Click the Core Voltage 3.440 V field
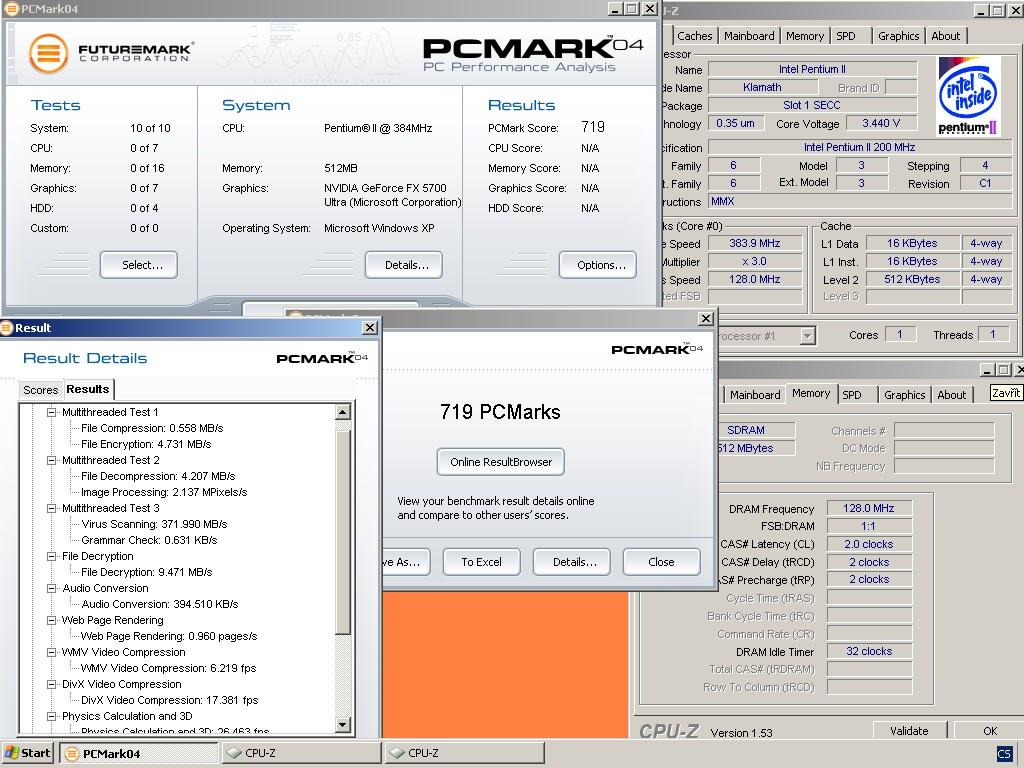The height and width of the screenshot is (768, 1024). (x=881, y=123)
